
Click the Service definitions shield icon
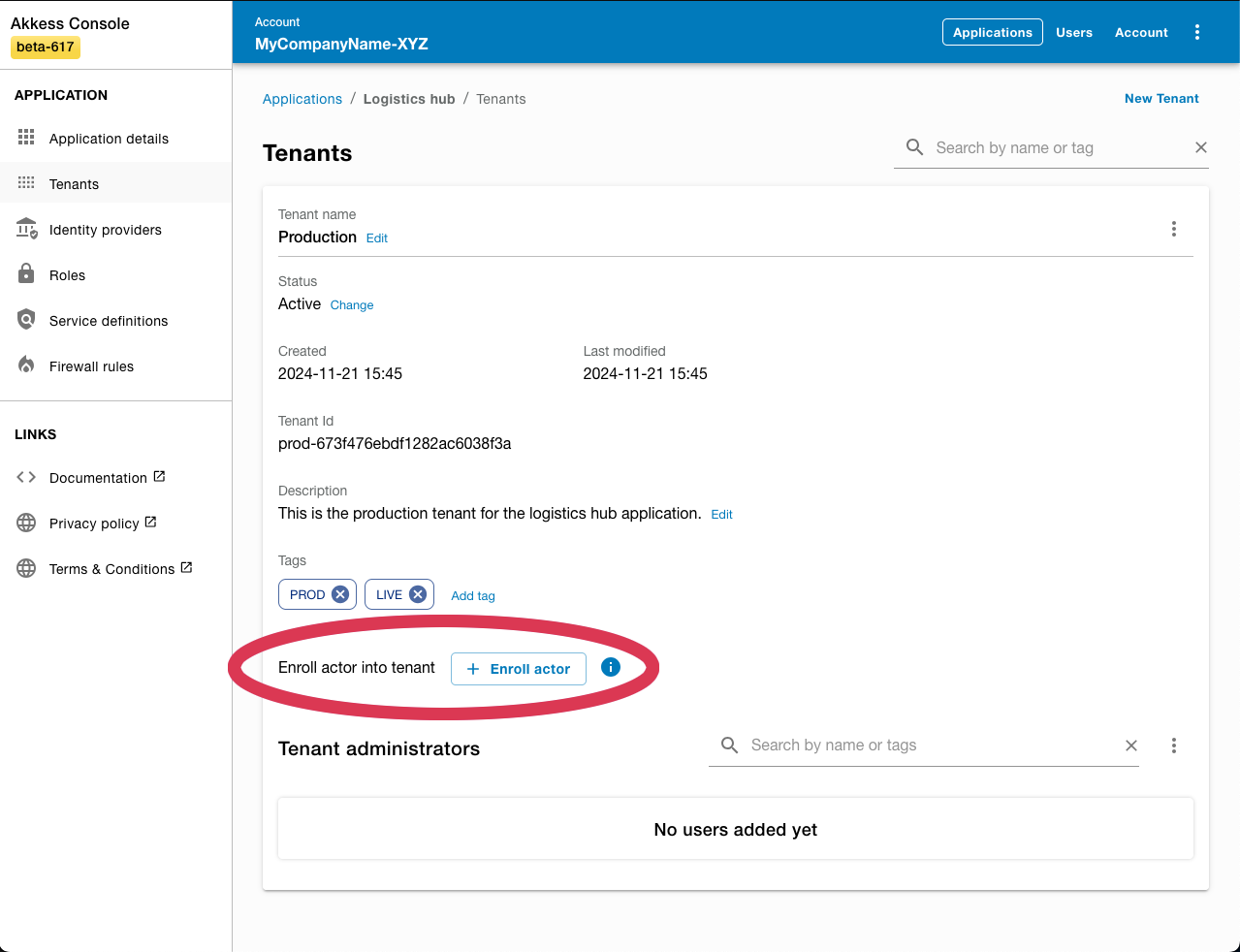25,320
